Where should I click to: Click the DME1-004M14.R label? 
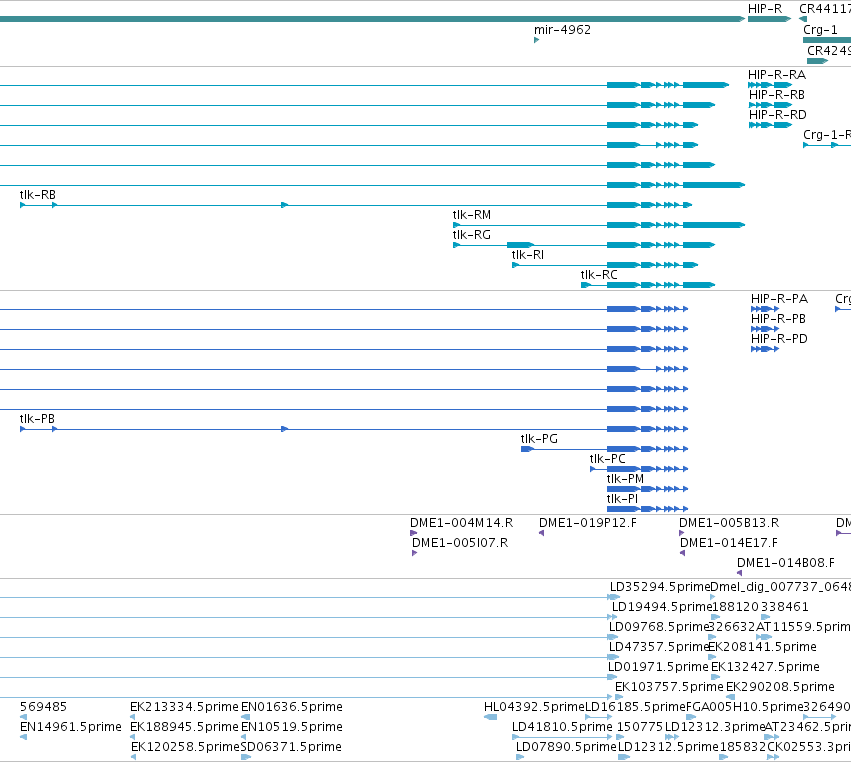tap(461, 523)
